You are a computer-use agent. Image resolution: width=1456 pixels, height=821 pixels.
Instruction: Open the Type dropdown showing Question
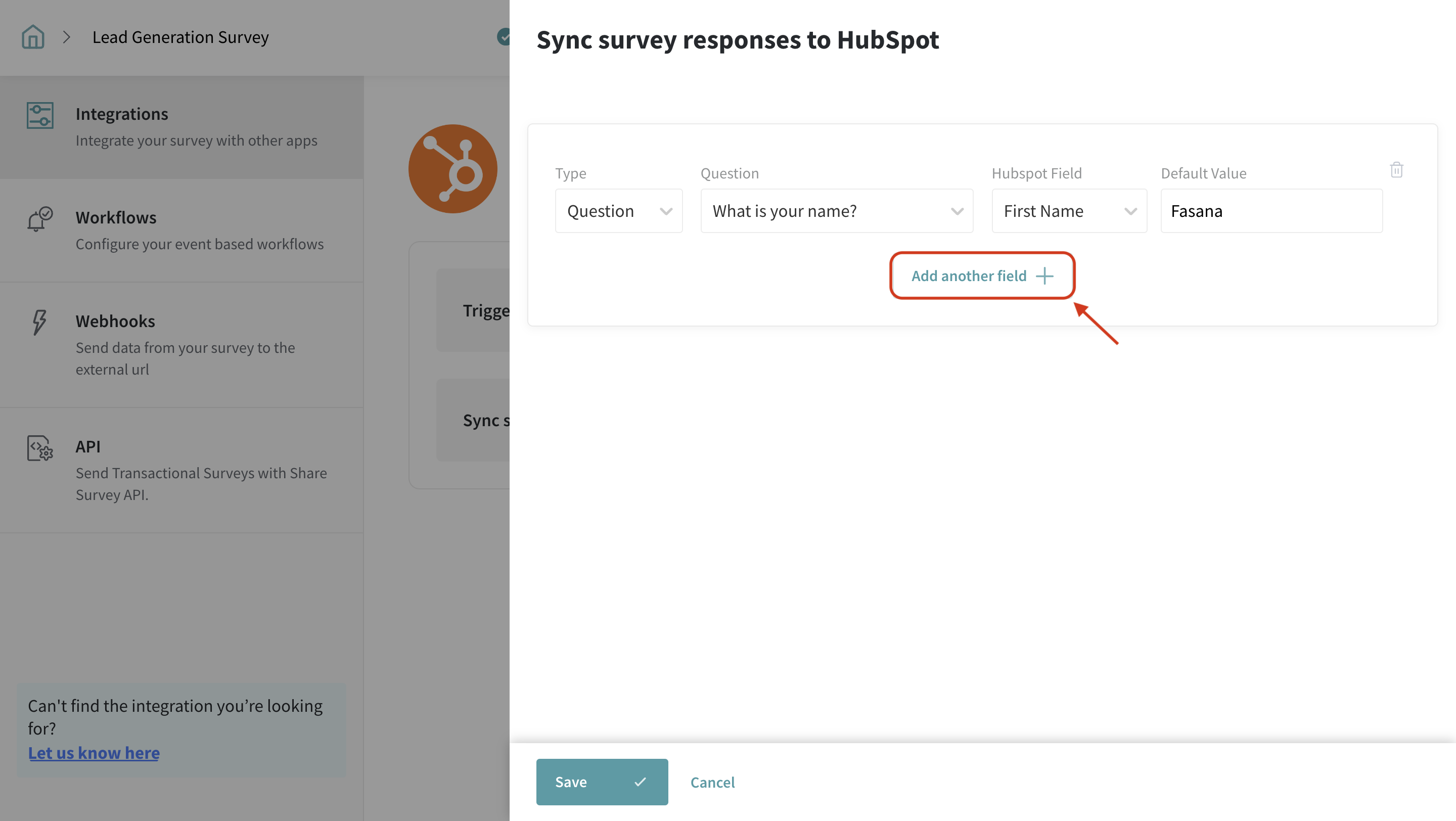point(618,211)
